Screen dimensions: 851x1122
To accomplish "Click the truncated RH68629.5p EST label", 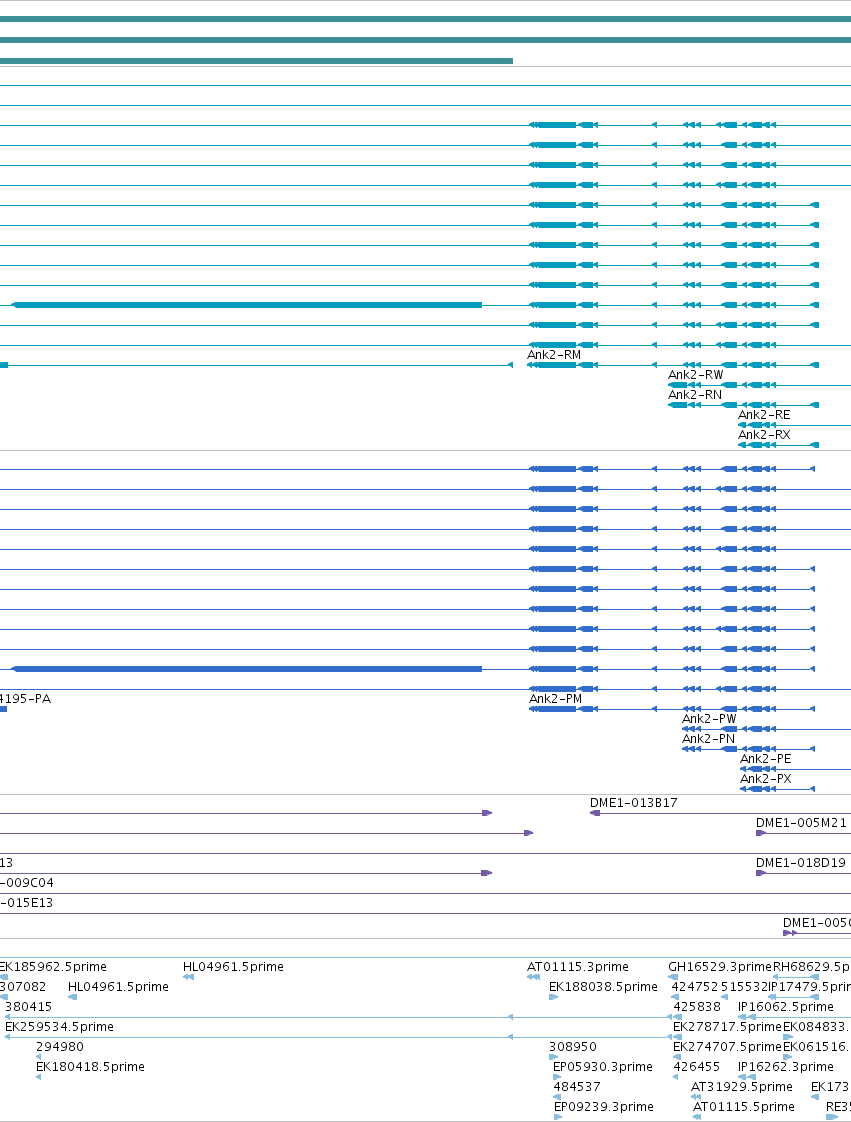I will pyautogui.click(x=812, y=967).
